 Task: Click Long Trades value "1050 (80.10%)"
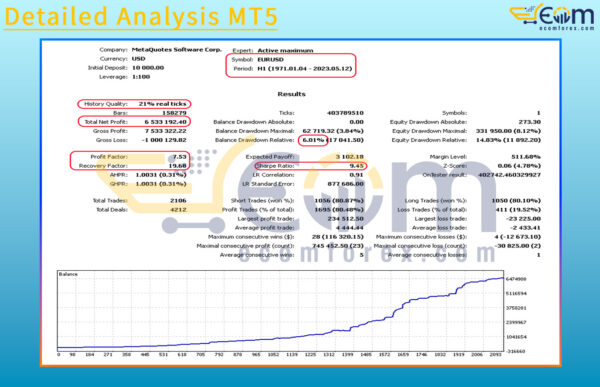coord(516,201)
